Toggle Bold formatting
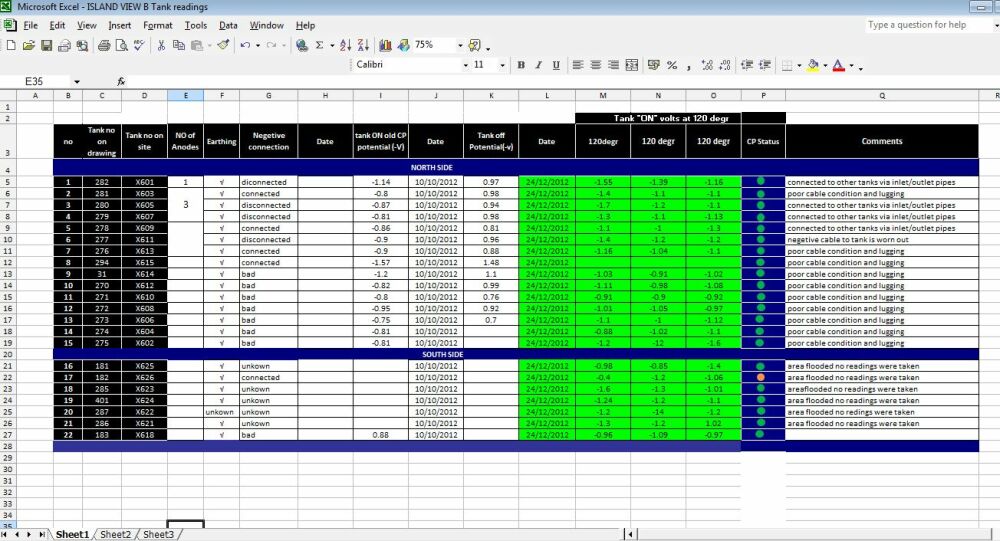The height and width of the screenshot is (541, 1000). pos(521,65)
